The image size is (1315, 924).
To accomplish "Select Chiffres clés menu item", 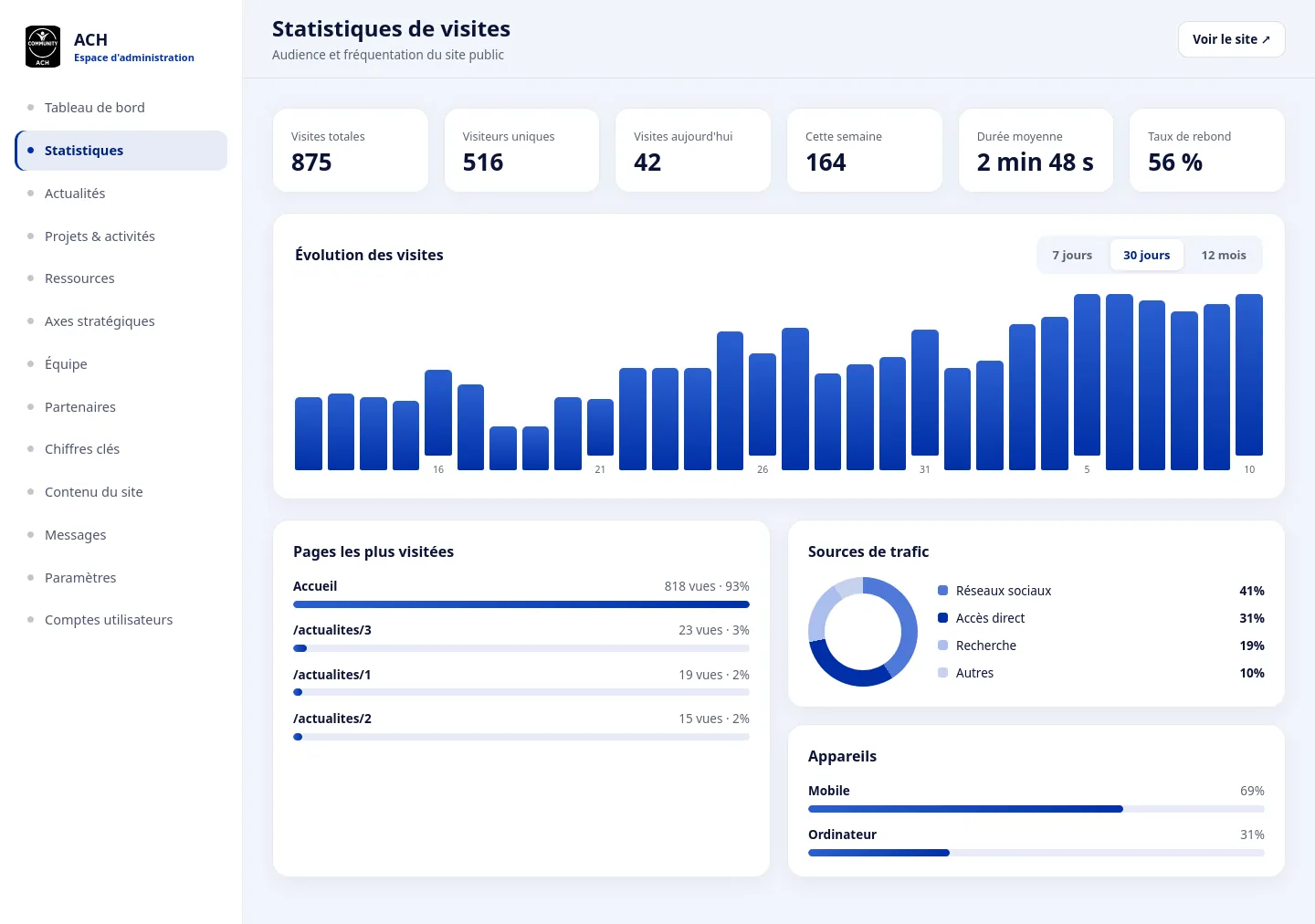I will [x=121, y=449].
